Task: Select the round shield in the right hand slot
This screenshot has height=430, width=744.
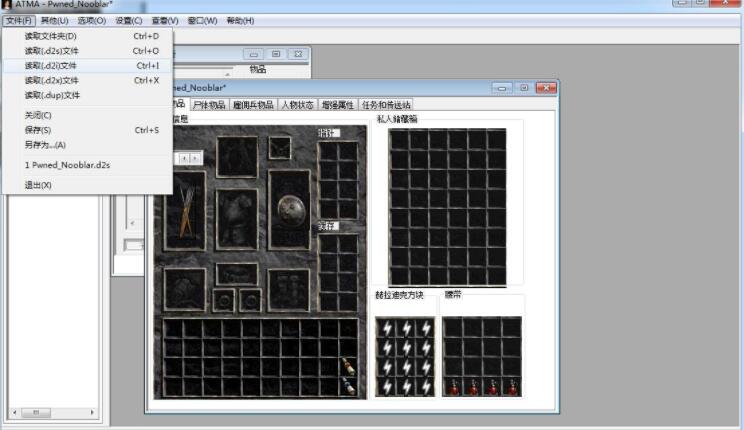Action: pos(290,210)
